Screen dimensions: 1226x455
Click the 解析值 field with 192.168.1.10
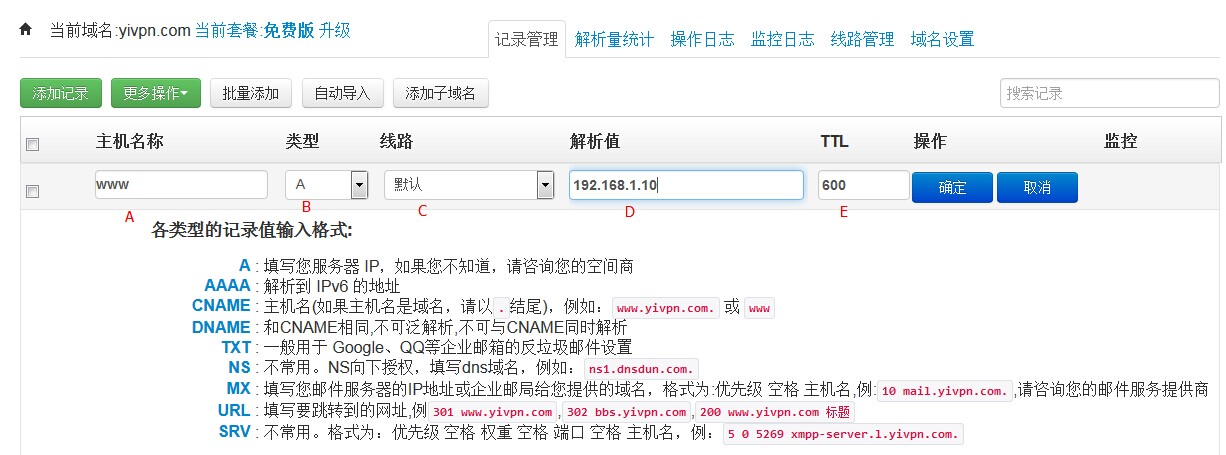pyautogui.click(x=686, y=185)
